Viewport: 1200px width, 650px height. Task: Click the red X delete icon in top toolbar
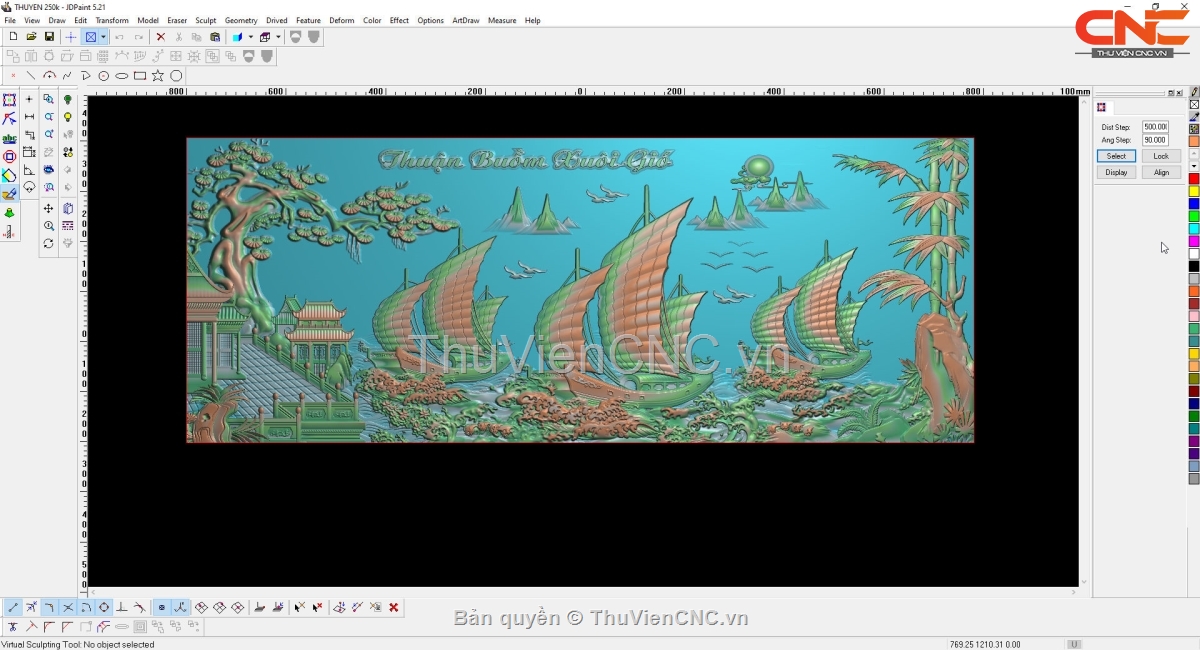160,37
